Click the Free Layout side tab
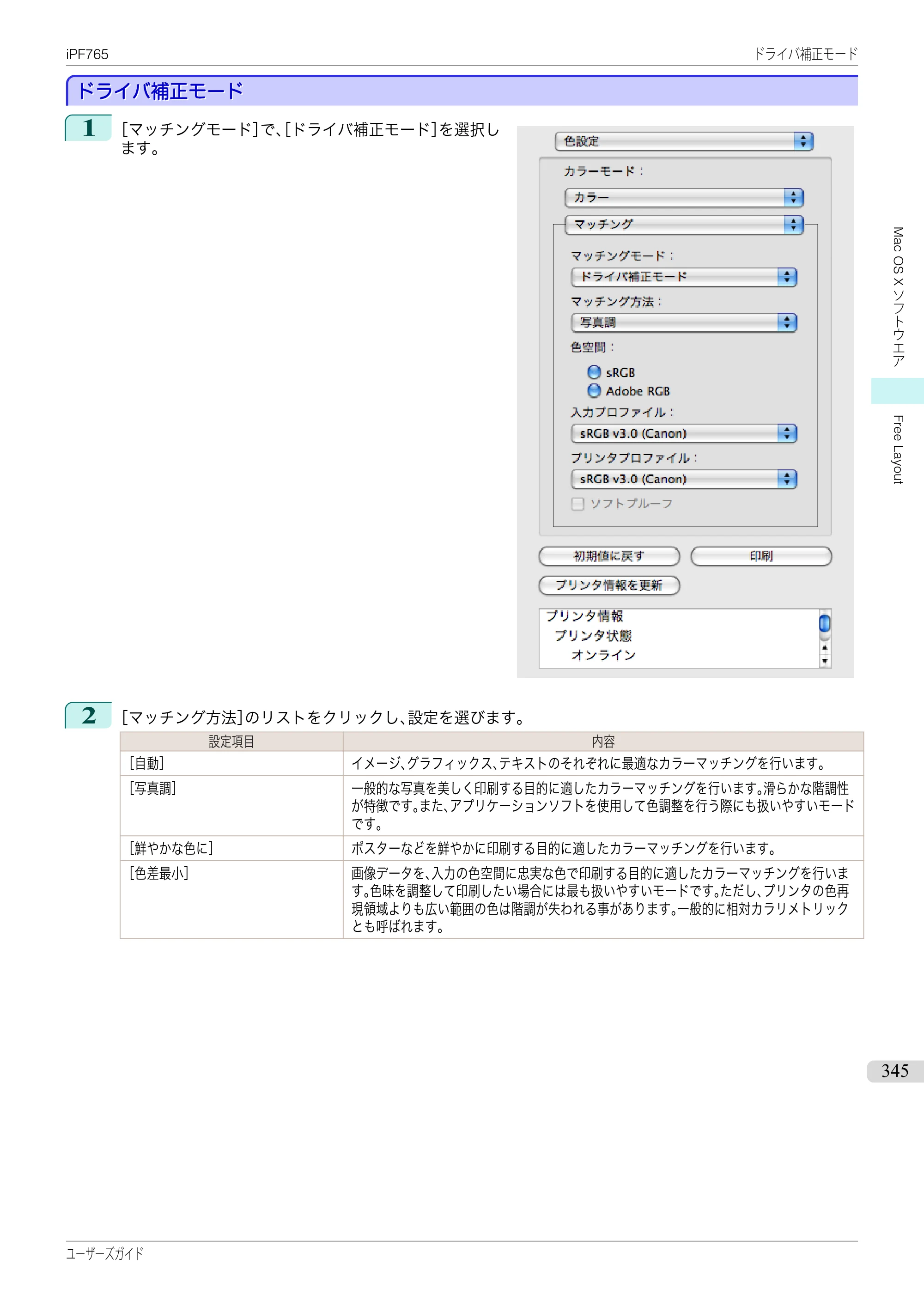 point(898,450)
